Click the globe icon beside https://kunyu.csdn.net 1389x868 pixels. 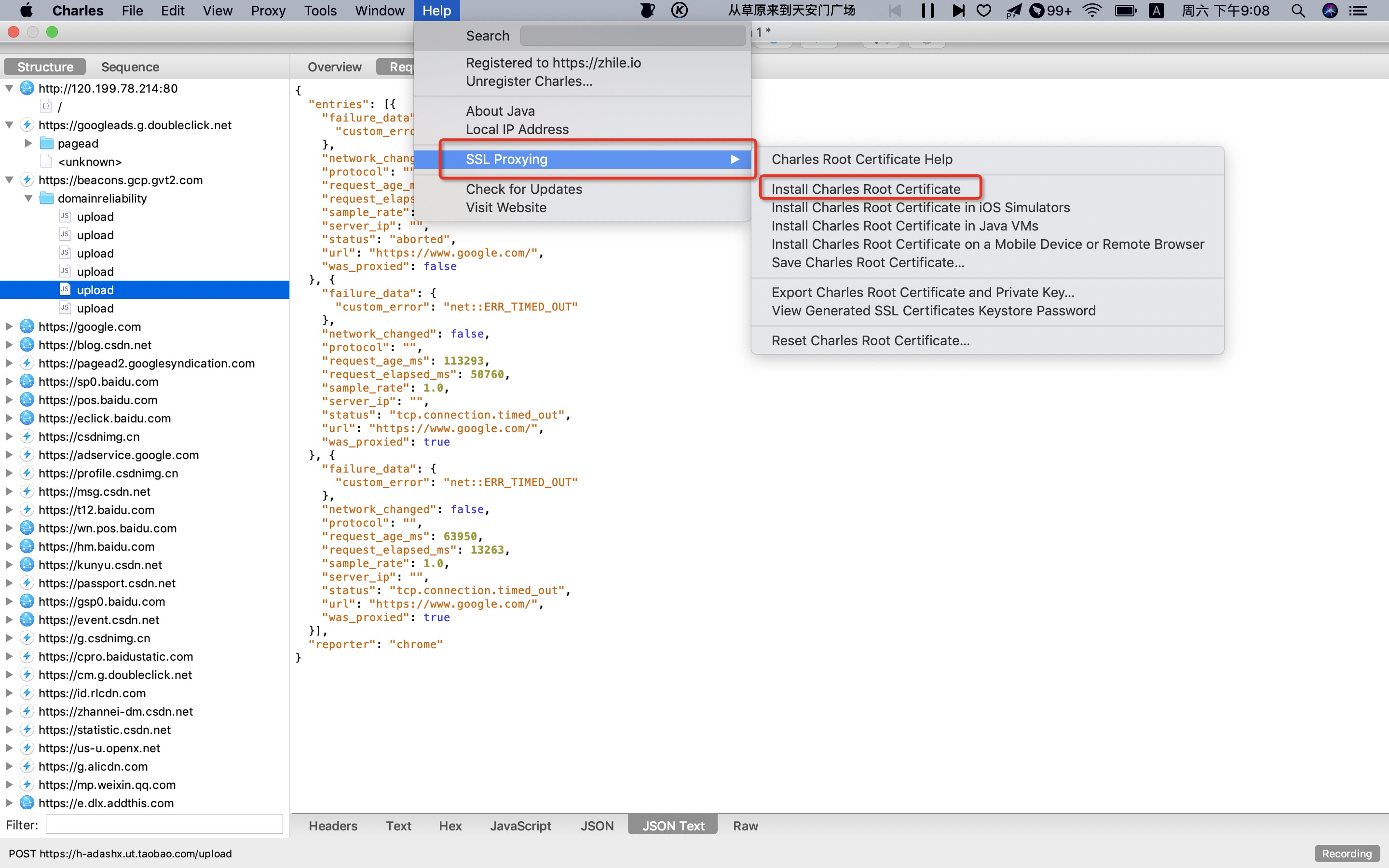tap(27, 565)
